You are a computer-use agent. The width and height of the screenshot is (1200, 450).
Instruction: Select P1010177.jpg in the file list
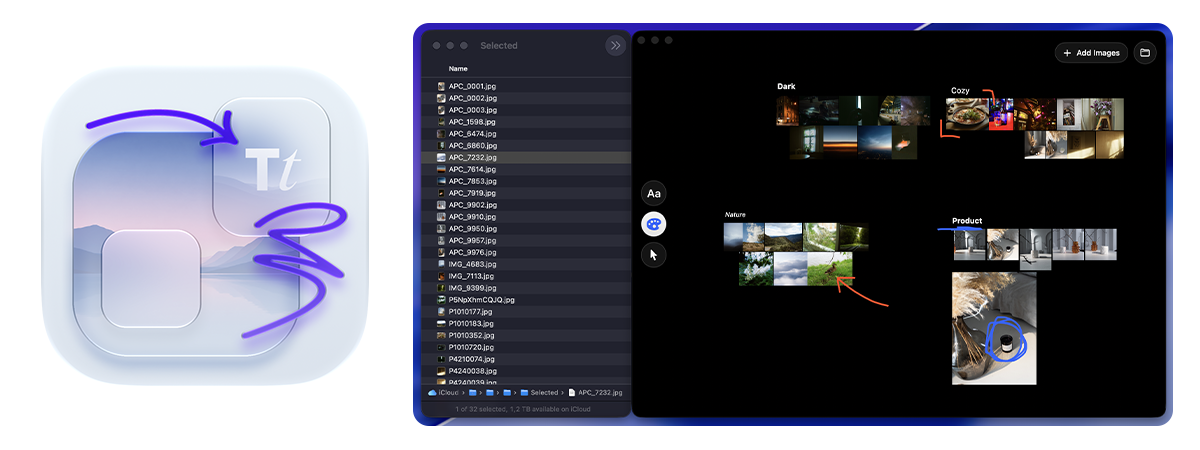pos(526,312)
